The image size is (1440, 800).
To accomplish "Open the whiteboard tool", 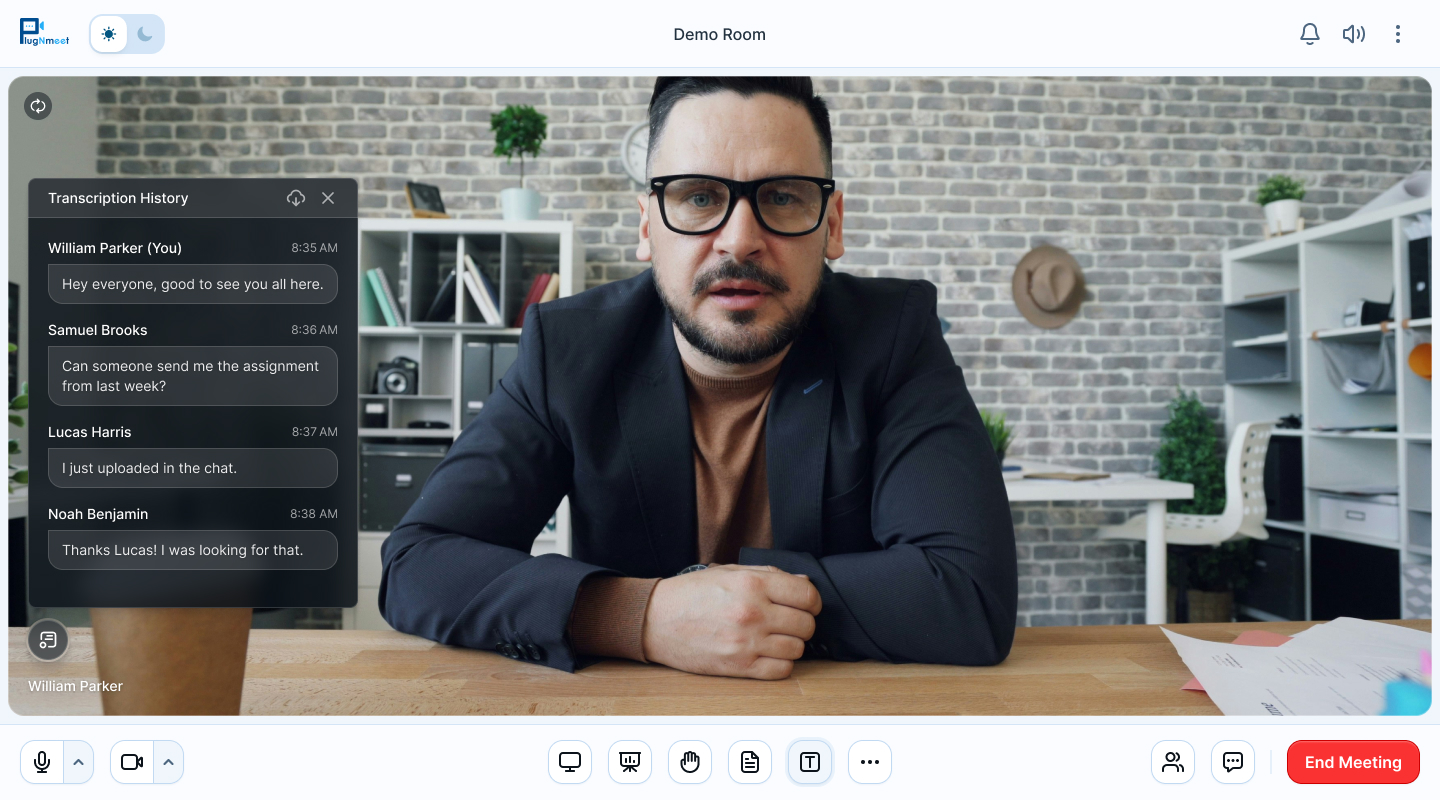I will (x=630, y=762).
